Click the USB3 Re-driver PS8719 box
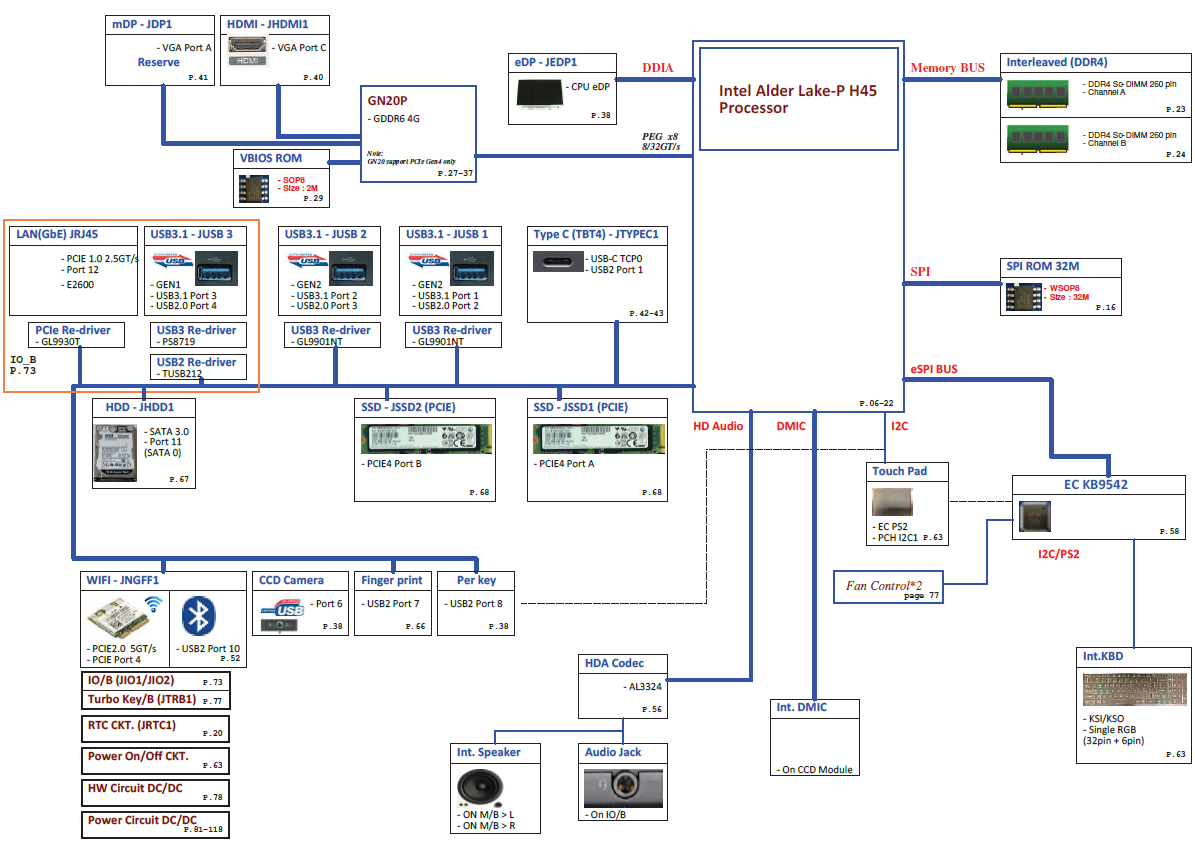 point(198,335)
